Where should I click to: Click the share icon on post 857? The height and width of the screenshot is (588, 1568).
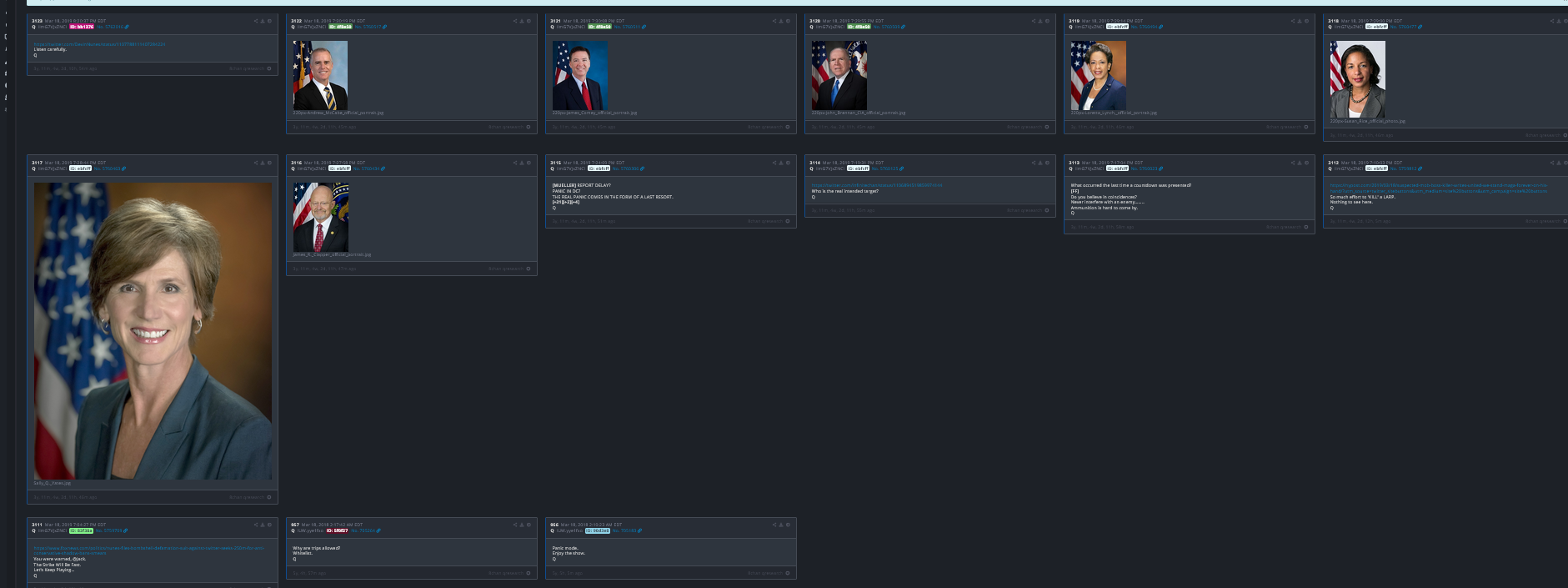point(515,525)
